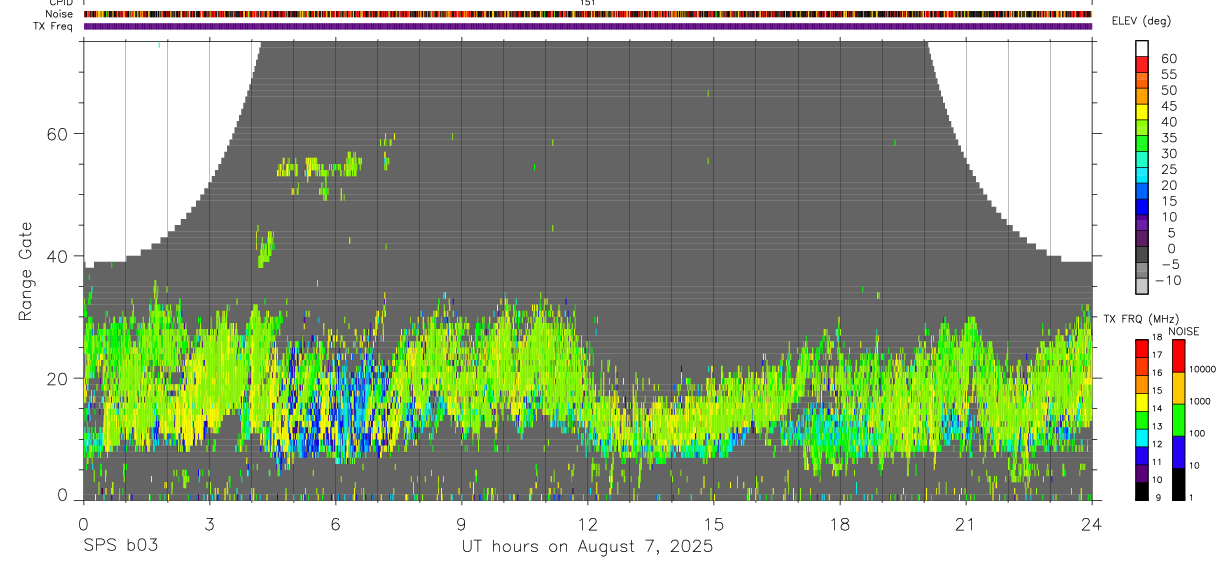Viewport: 1228px width, 567px height.
Task: Click the 1000 label on NOISE colorbar
Action: point(1200,401)
